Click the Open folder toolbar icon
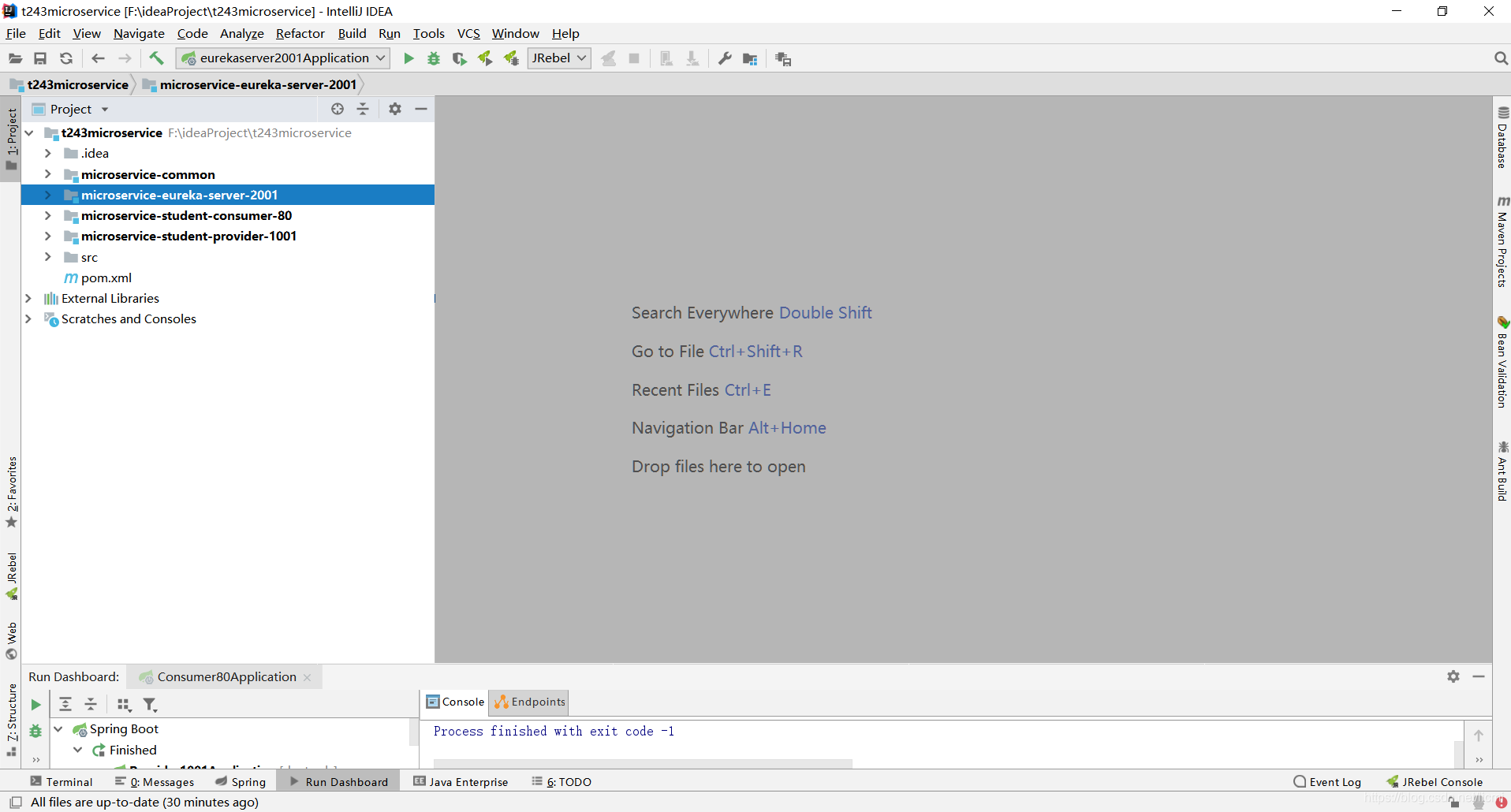Image resolution: width=1511 pixels, height=812 pixels. coord(15,58)
